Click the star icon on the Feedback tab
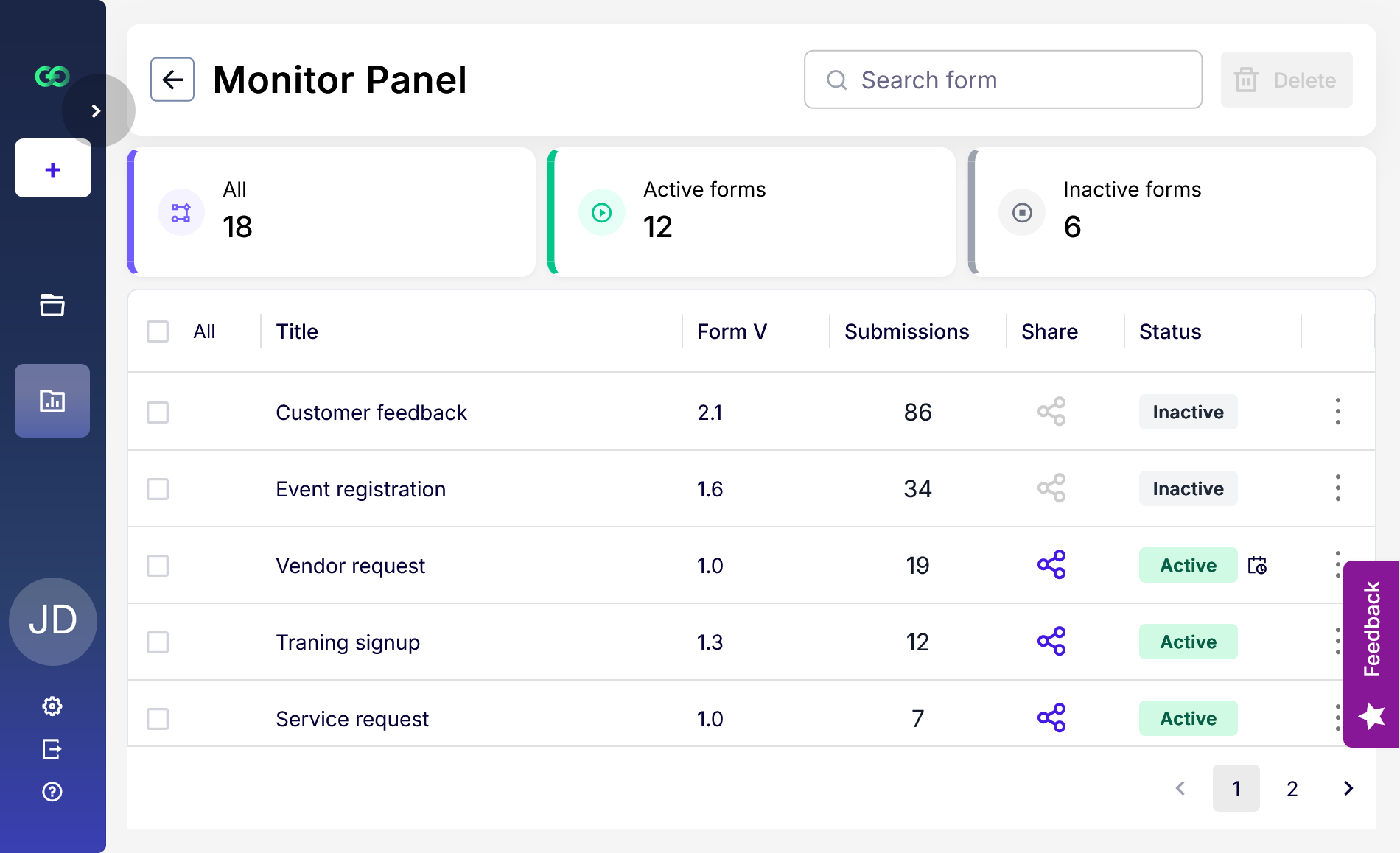1400x853 pixels. click(1371, 715)
